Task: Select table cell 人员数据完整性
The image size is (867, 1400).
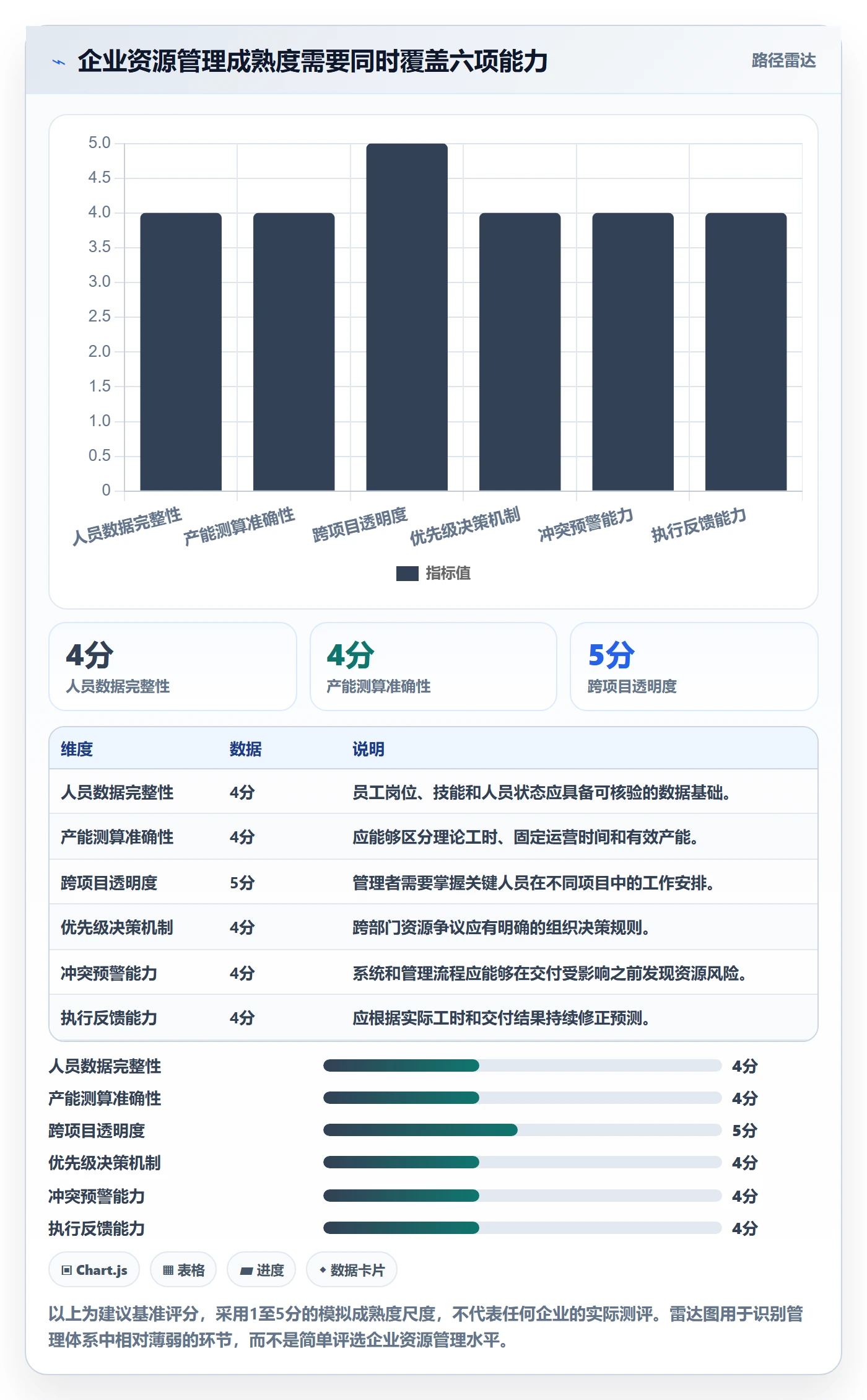Action: tap(117, 792)
